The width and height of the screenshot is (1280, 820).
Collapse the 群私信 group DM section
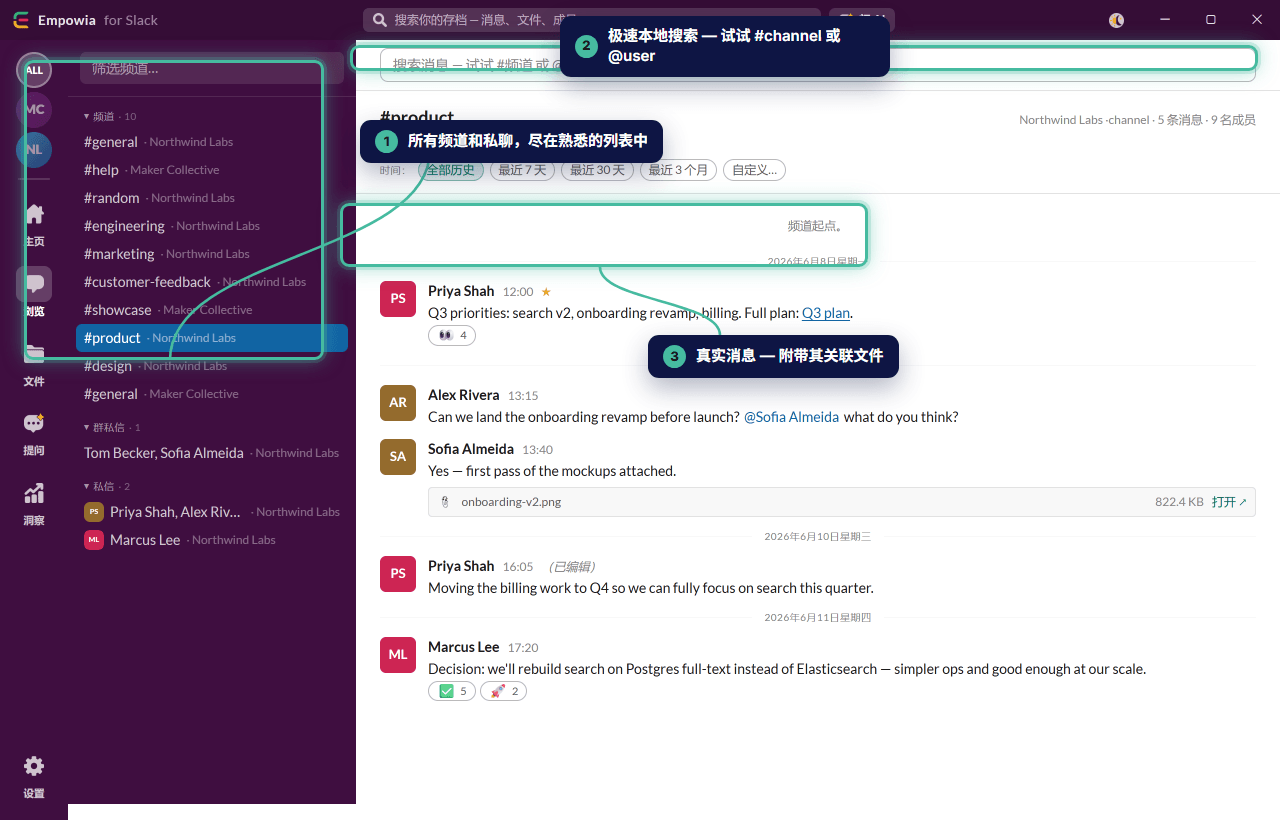coord(112,428)
